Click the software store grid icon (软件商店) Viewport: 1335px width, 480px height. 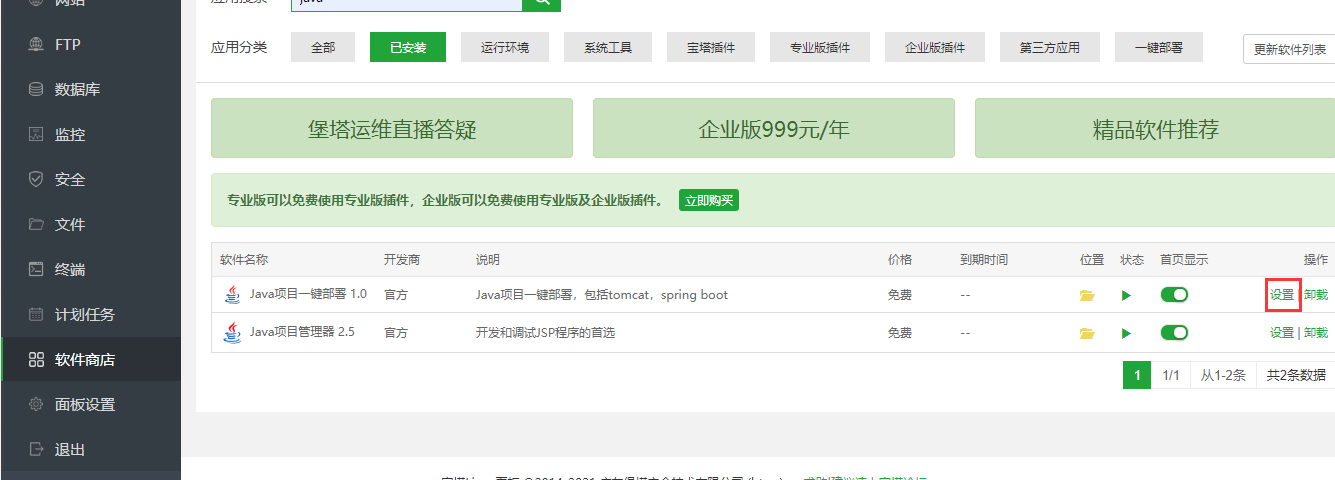coord(36,359)
